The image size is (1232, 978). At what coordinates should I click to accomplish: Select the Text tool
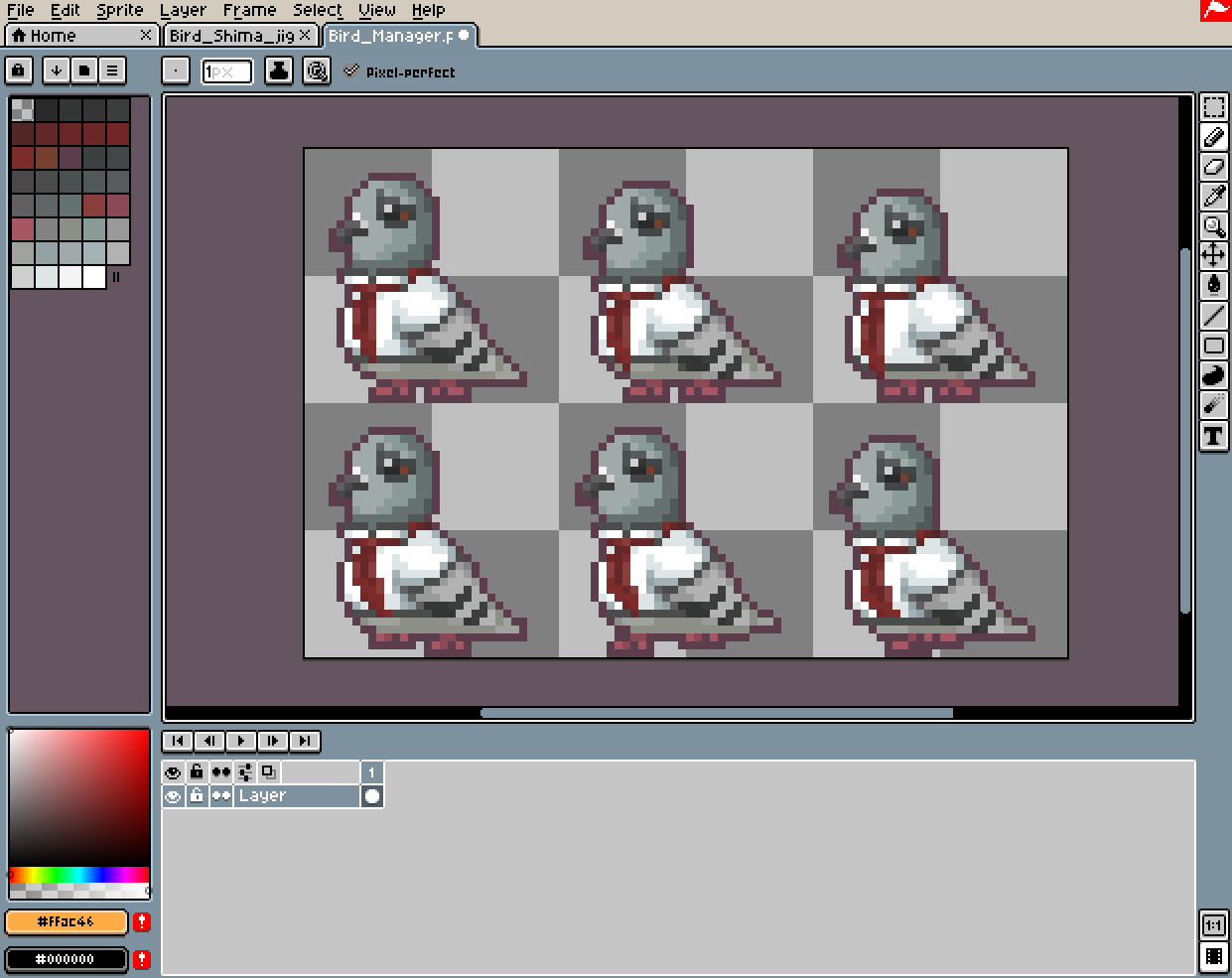(x=1213, y=436)
